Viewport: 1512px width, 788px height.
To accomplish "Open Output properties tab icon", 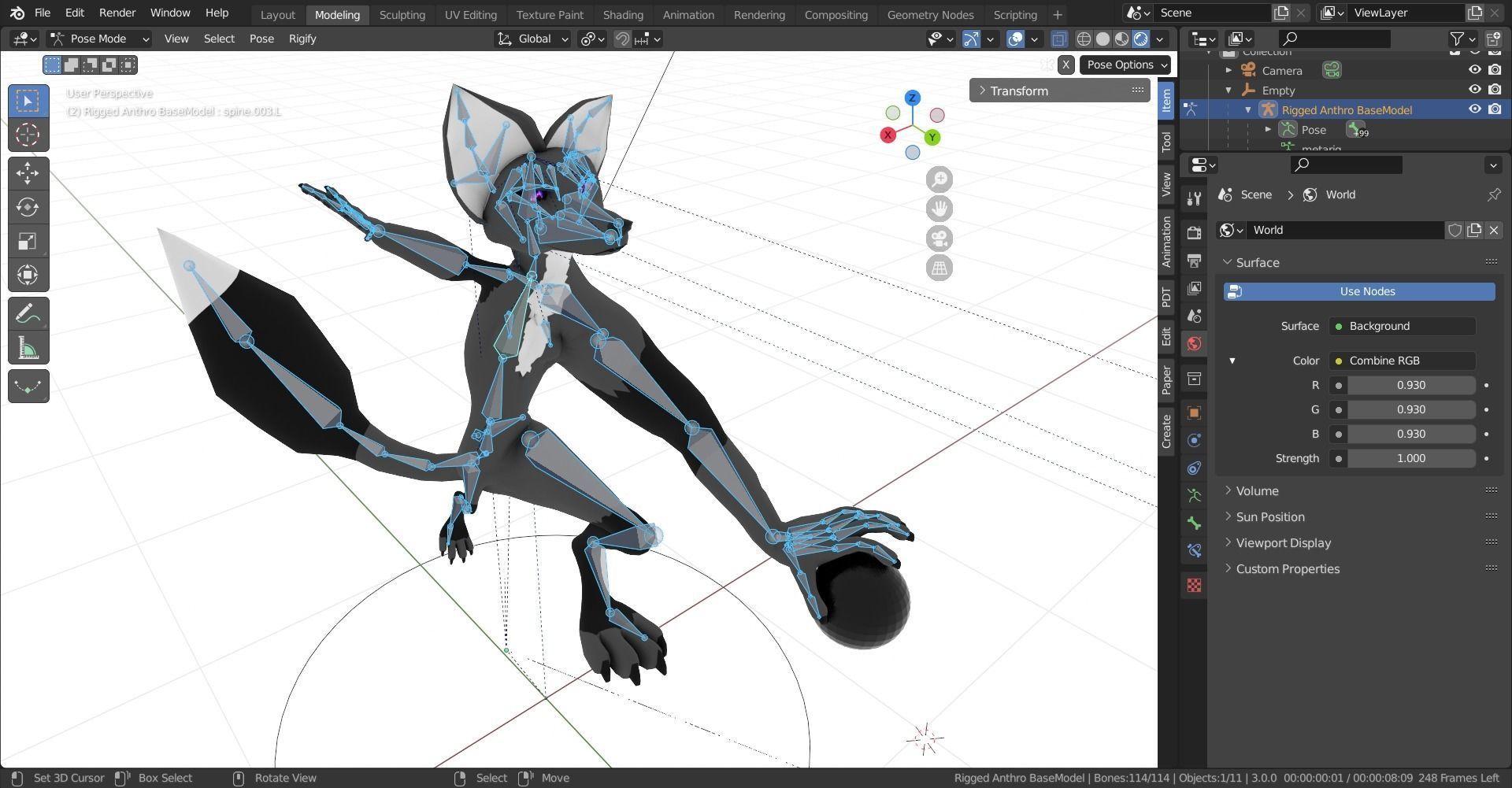I will (1194, 261).
